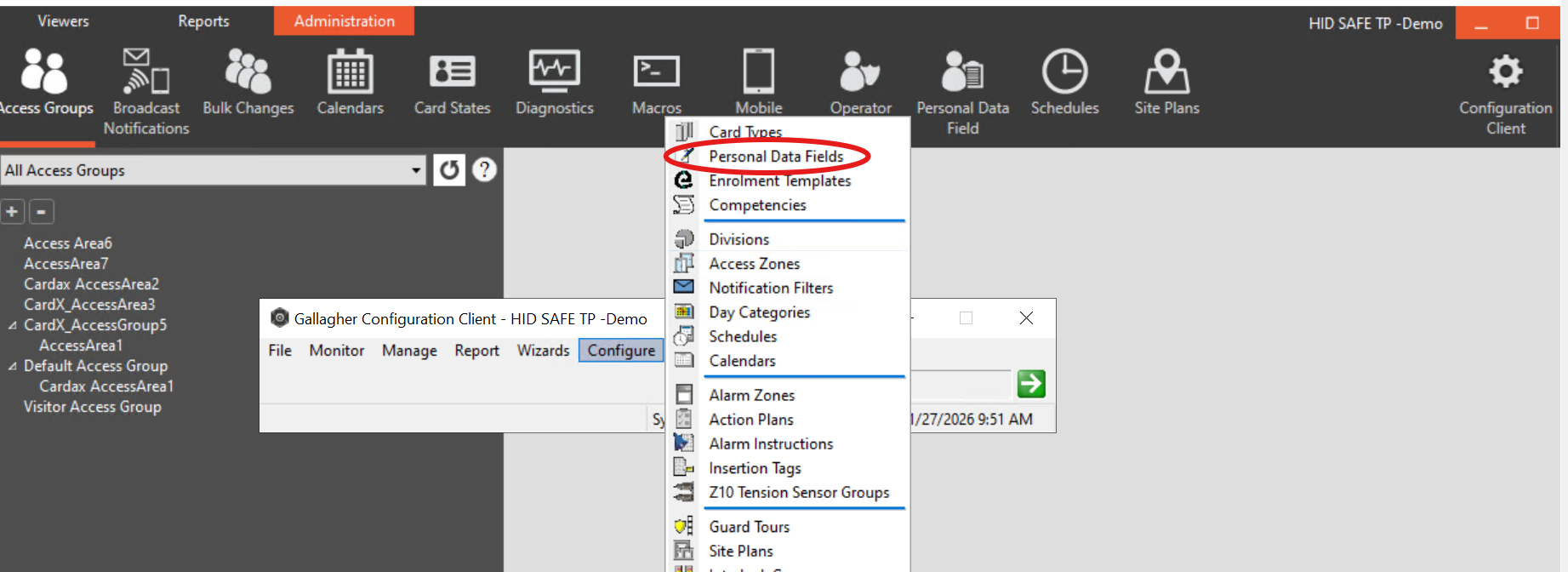Click the green arrow go button
This screenshot has height=572, width=1568.
coord(1031,384)
